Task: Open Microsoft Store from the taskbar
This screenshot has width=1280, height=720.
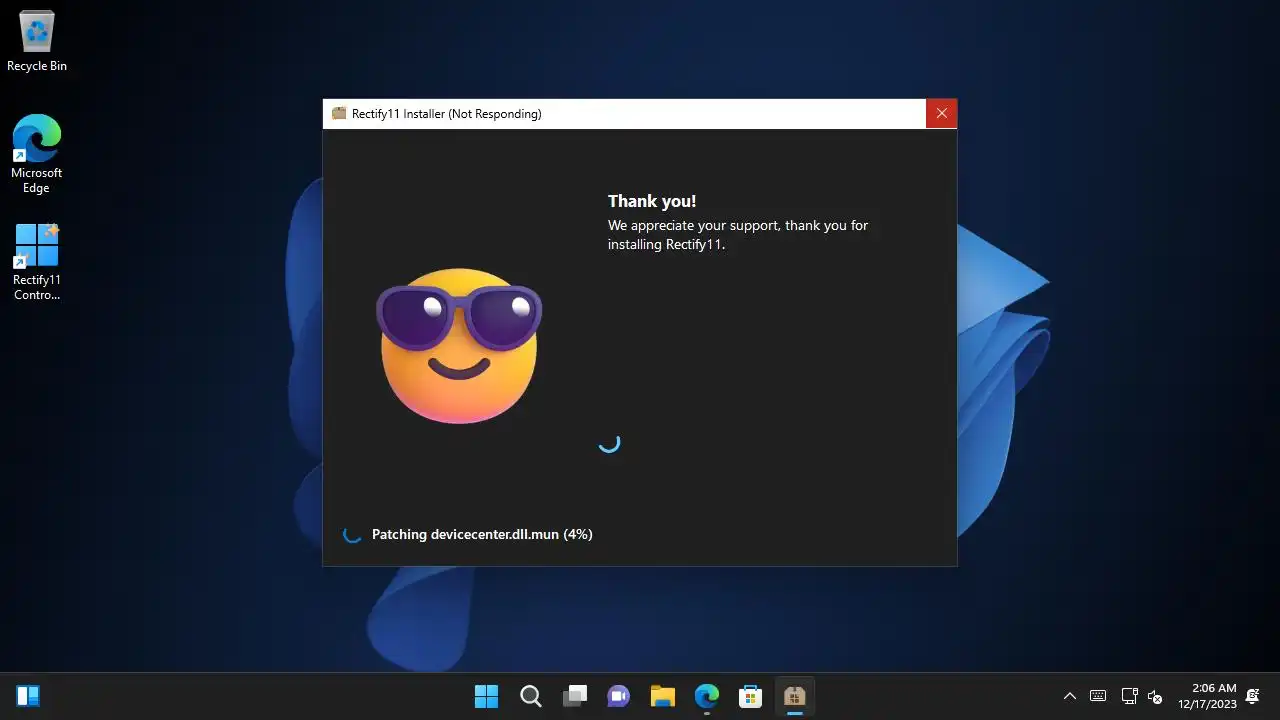Action: coord(751,696)
